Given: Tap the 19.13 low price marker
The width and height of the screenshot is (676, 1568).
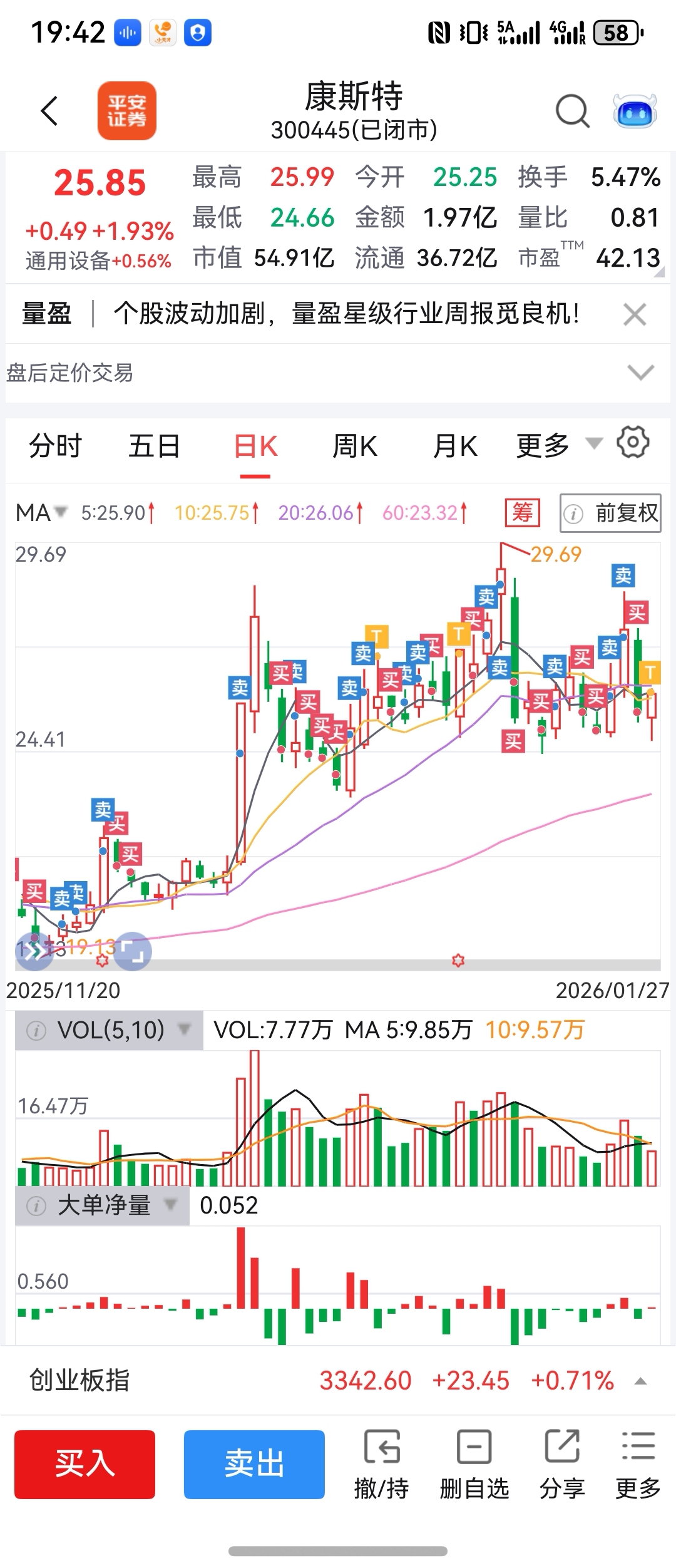Looking at the screenshot, I should click(x=91, y=946).
